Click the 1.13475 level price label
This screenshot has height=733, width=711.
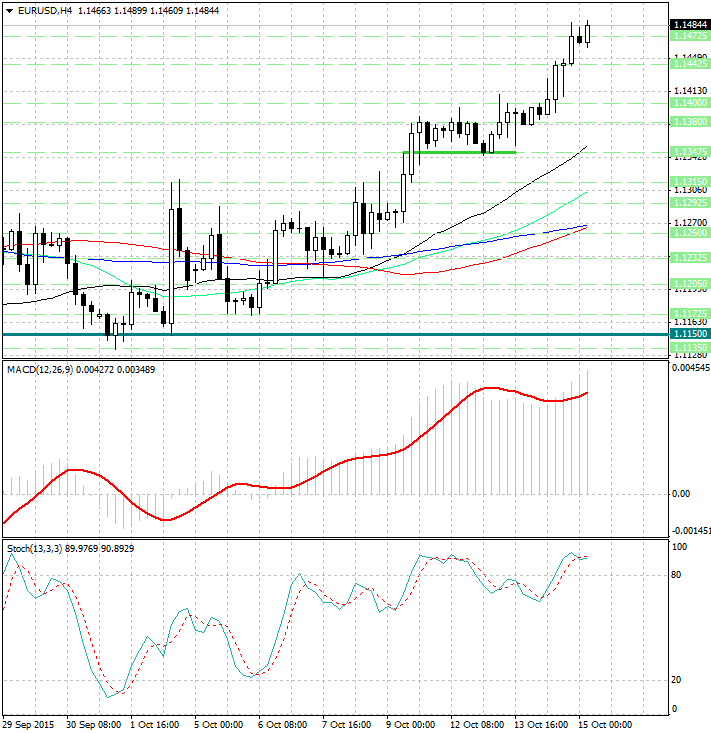(690, 152)
